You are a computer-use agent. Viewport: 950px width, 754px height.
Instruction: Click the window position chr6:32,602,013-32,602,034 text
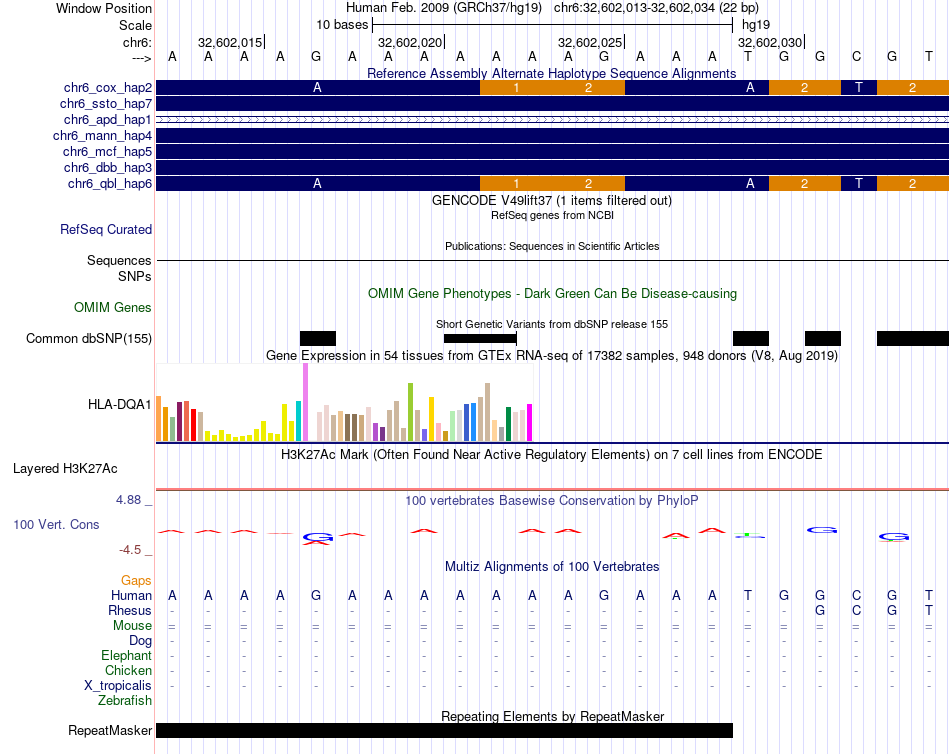click(656, 8)
